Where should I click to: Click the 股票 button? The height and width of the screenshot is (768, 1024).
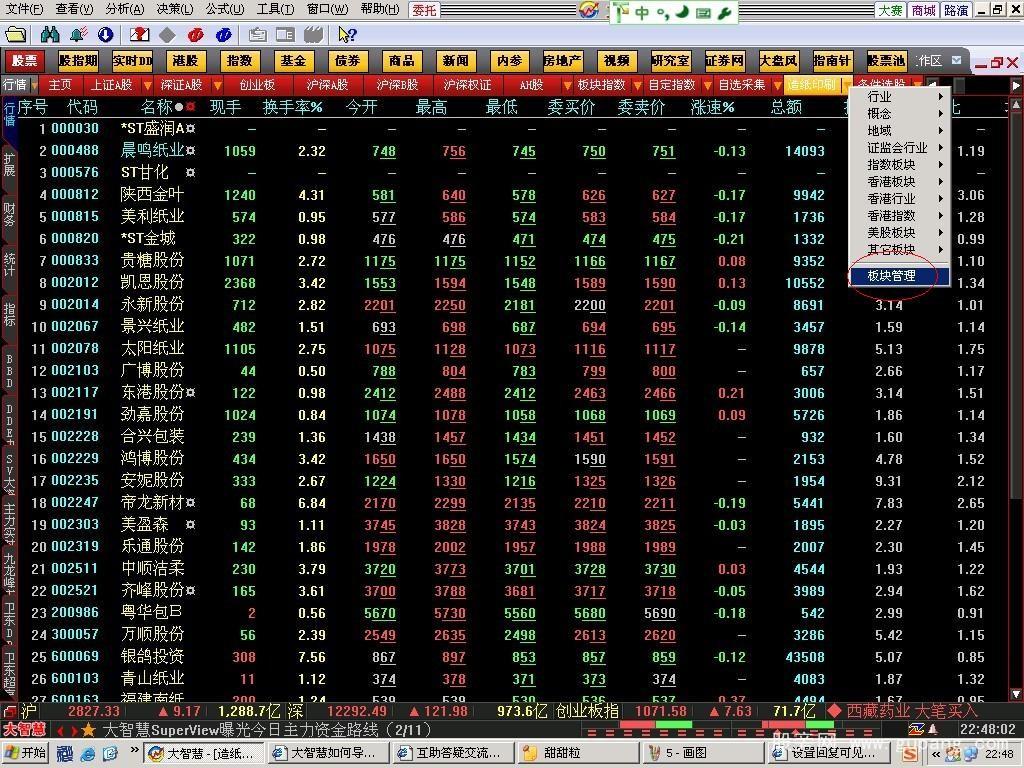point(25,61)
